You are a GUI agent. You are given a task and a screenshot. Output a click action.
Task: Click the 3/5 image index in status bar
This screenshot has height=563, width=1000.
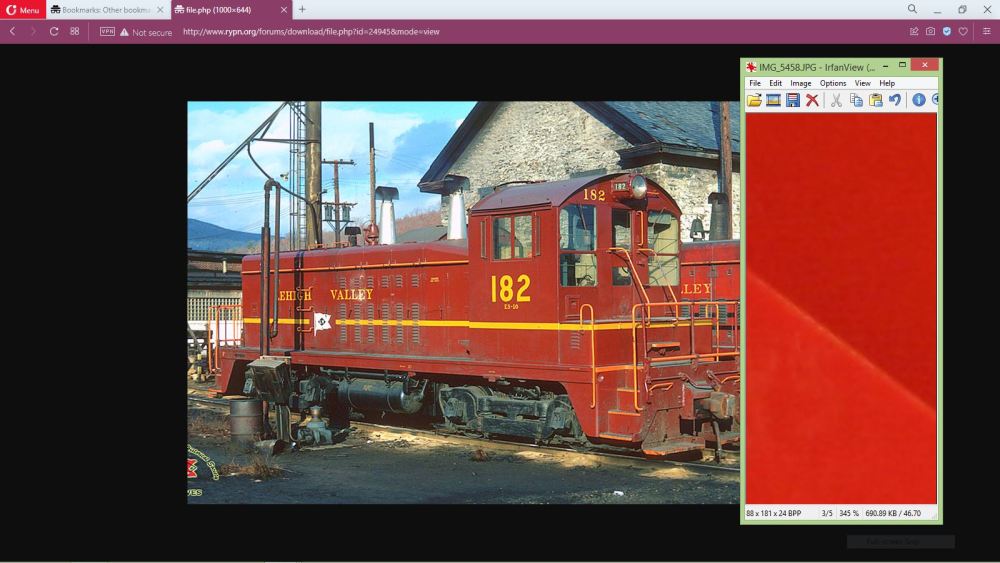pyautogui.click(x=827, y=513)
